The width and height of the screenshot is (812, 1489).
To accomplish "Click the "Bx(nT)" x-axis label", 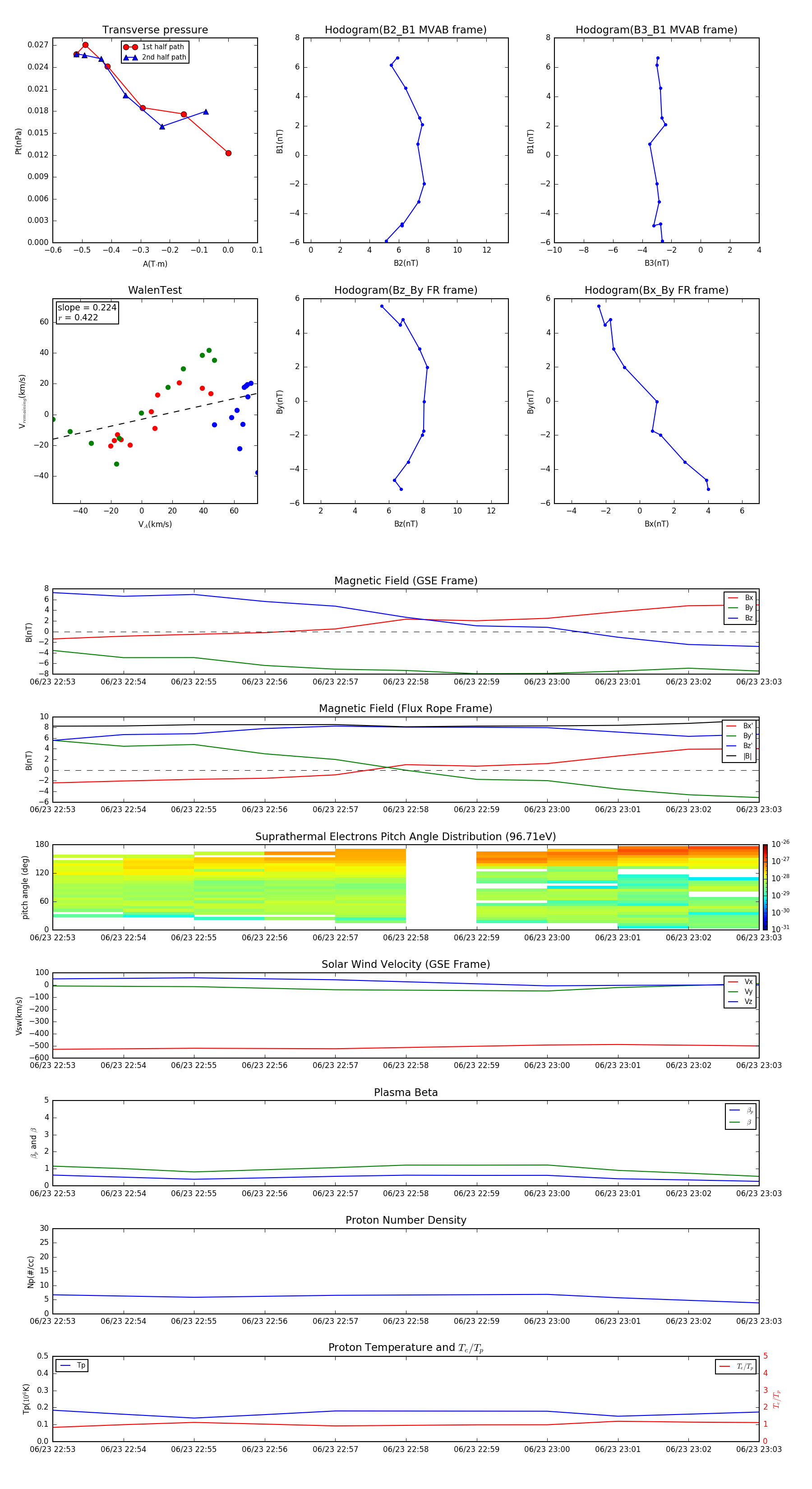I will point(656,524).
